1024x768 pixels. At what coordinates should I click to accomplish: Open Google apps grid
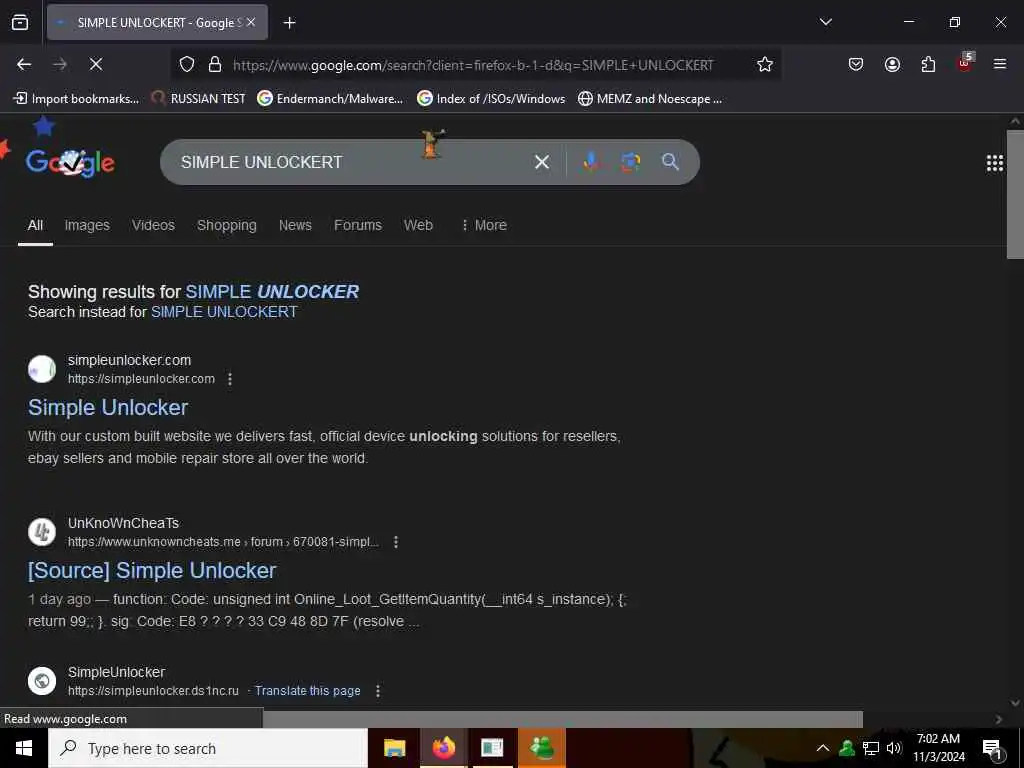click(x=995, y=163)
